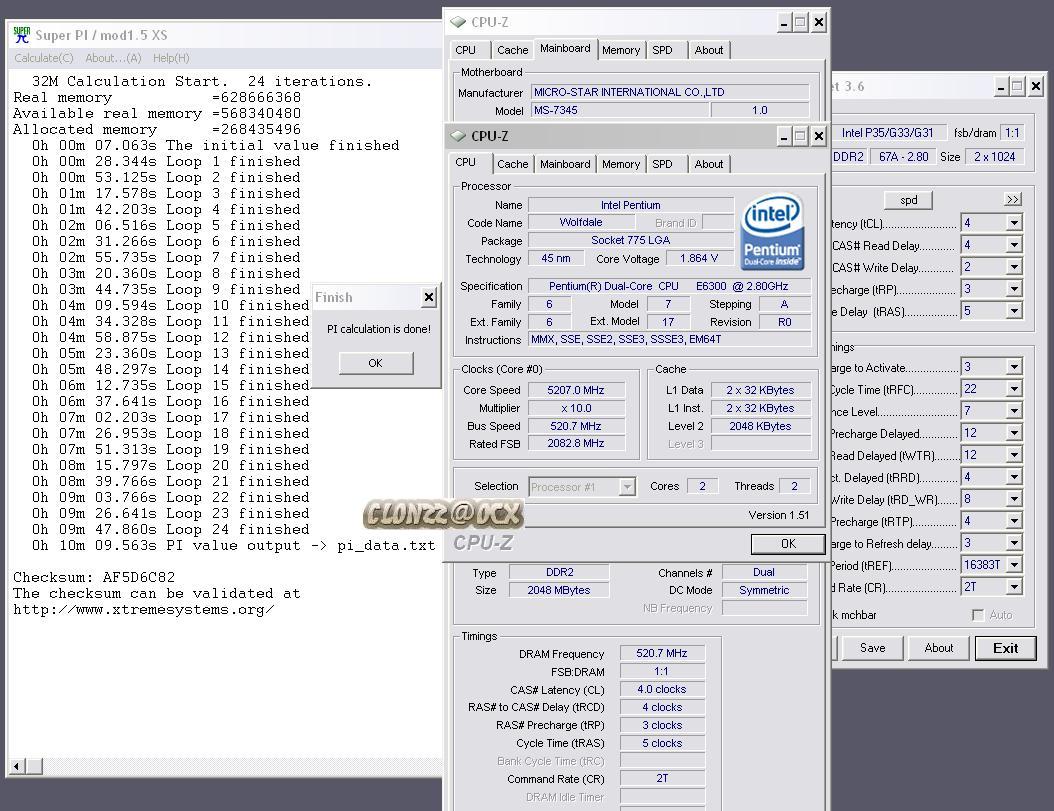Image resolution: width=1054 pixels, height=811 pixels.
Task: Click the spd button in MemSet
Action: coord(908,200)
